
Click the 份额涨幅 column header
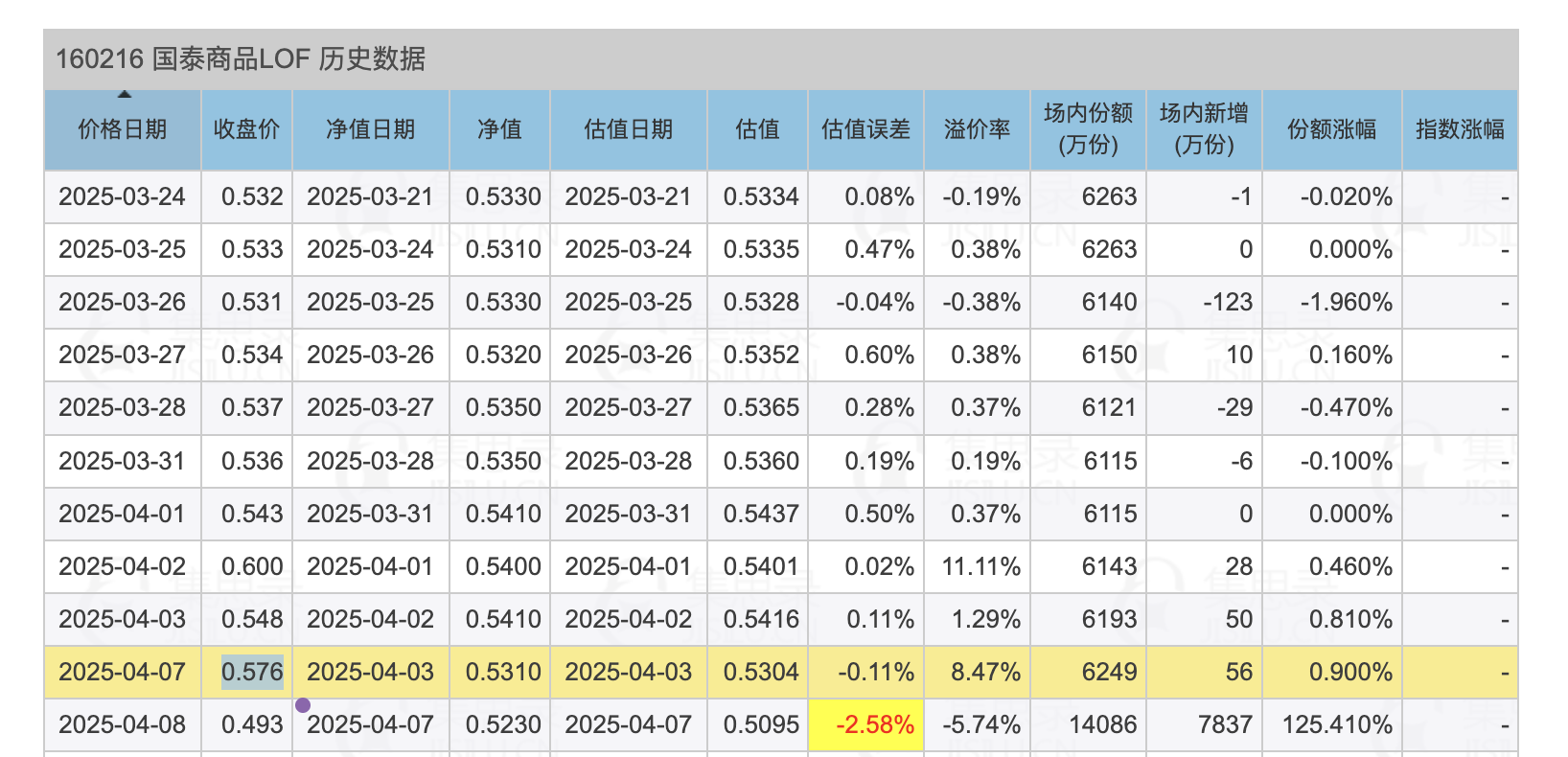[1331, 130]
